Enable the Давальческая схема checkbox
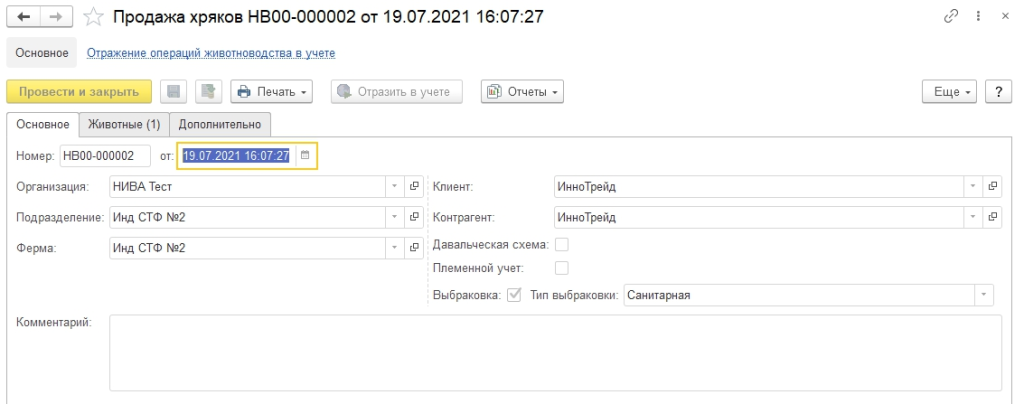The width and height of the screenshot is (1024, 404). coord(561,244)
